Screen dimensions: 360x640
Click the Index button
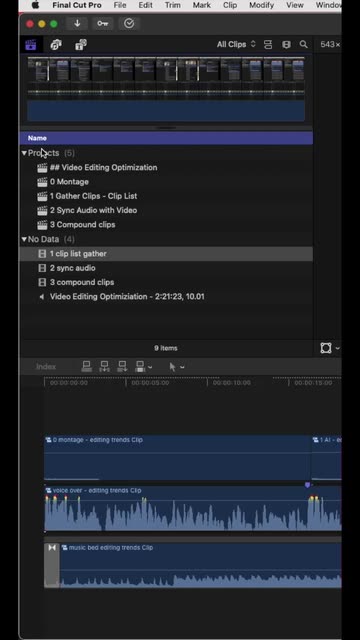coord(46,367)
